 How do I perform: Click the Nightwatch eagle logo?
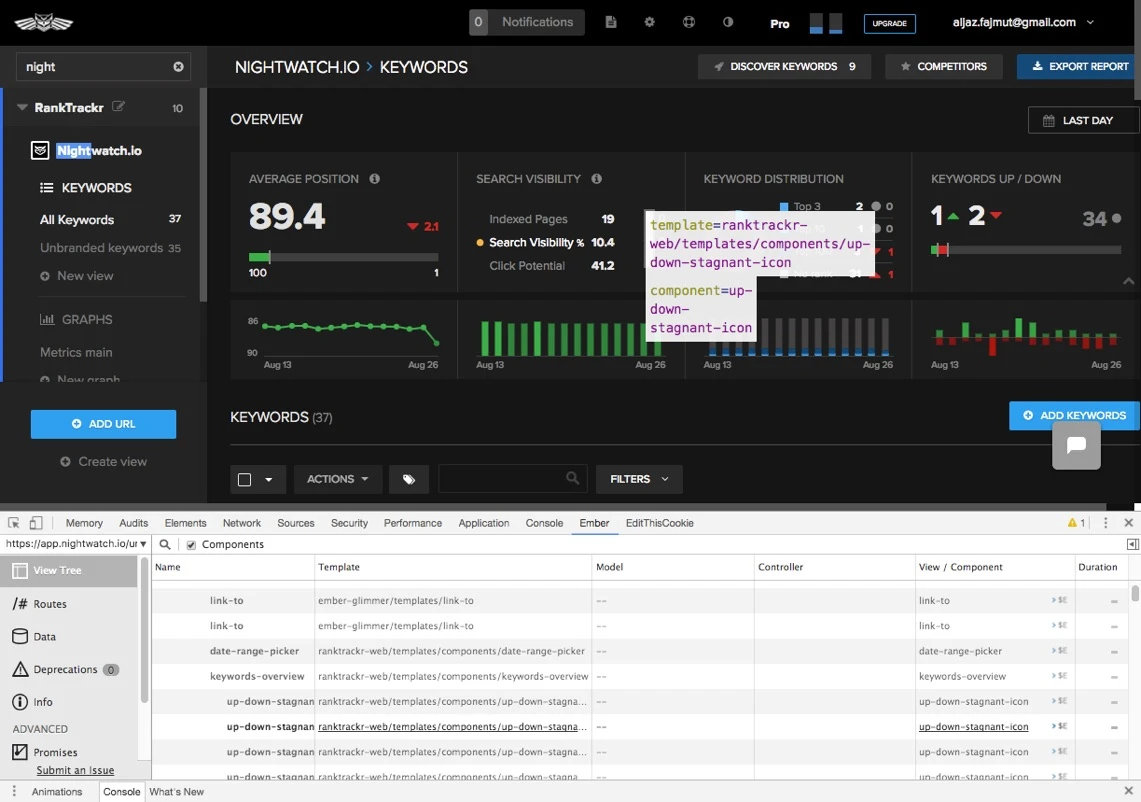[42, 21]
